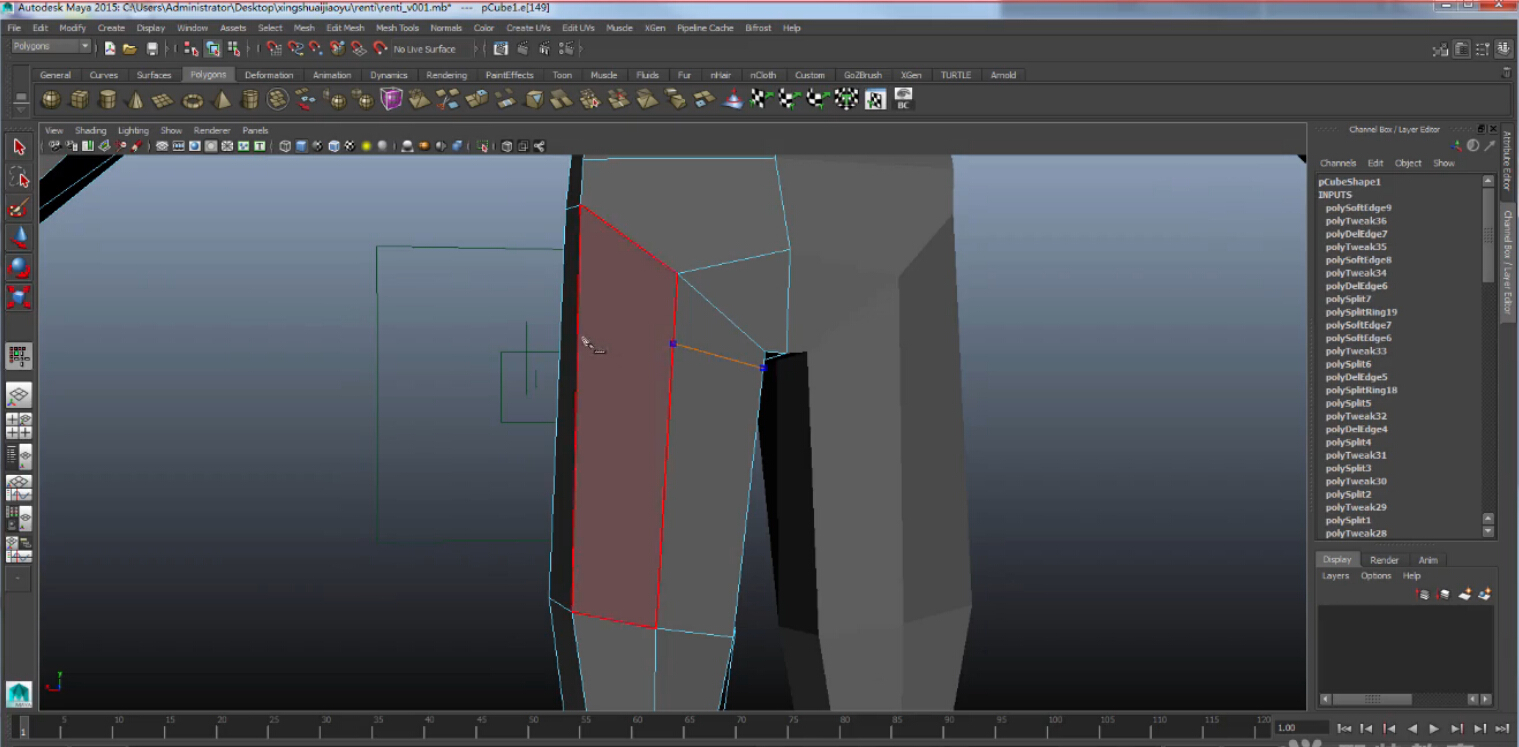The image size is (1519, 747).
Task: Toggle wireframe display in viewport toolbar
Action: 285,146
